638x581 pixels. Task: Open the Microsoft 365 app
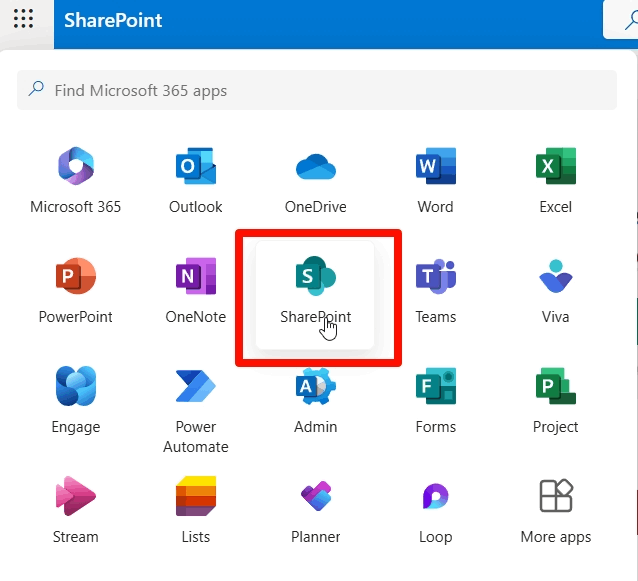click(76, 181)
